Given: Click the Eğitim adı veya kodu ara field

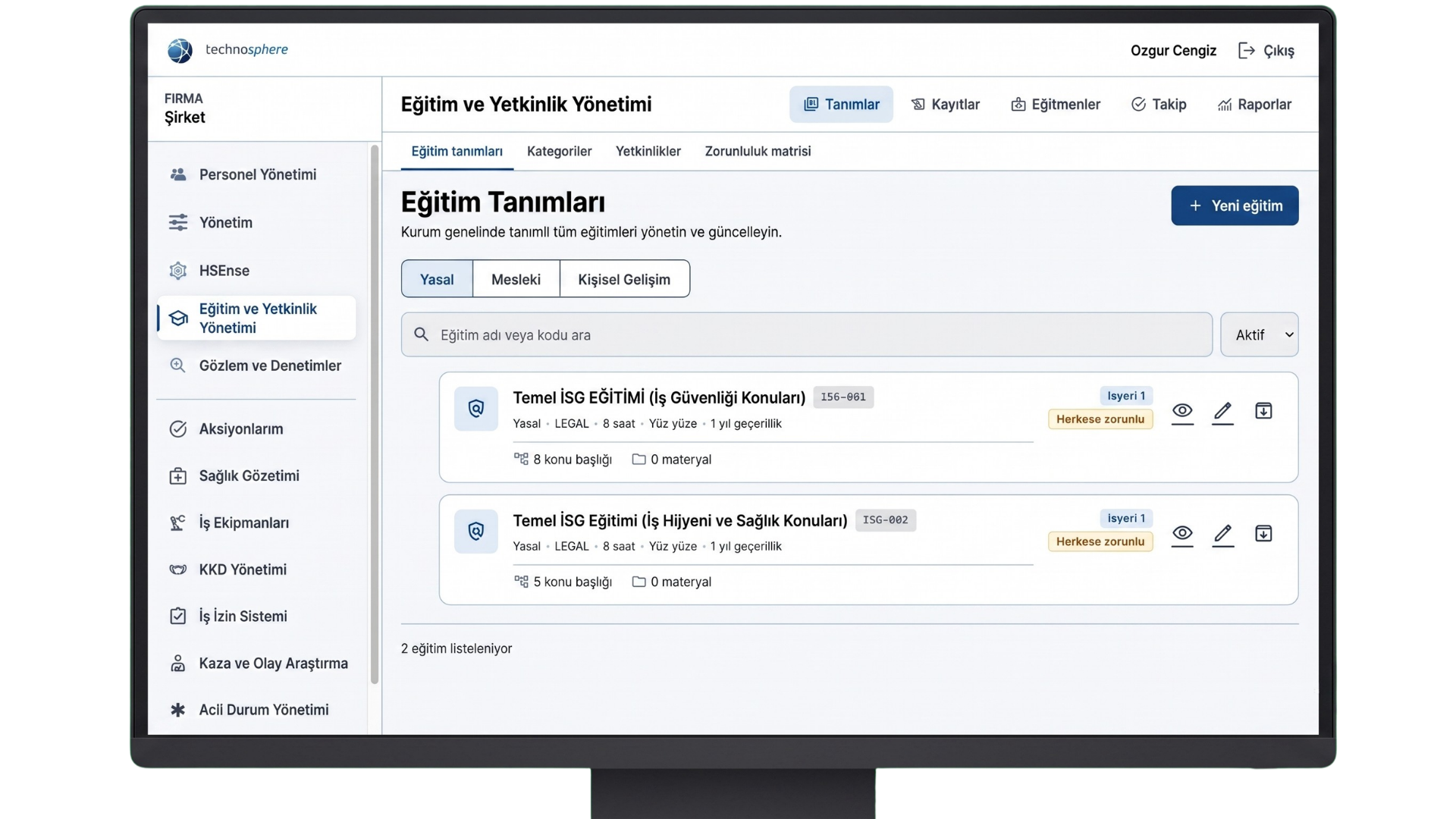Looking at the screenshot, I should (x=807, y=334).
